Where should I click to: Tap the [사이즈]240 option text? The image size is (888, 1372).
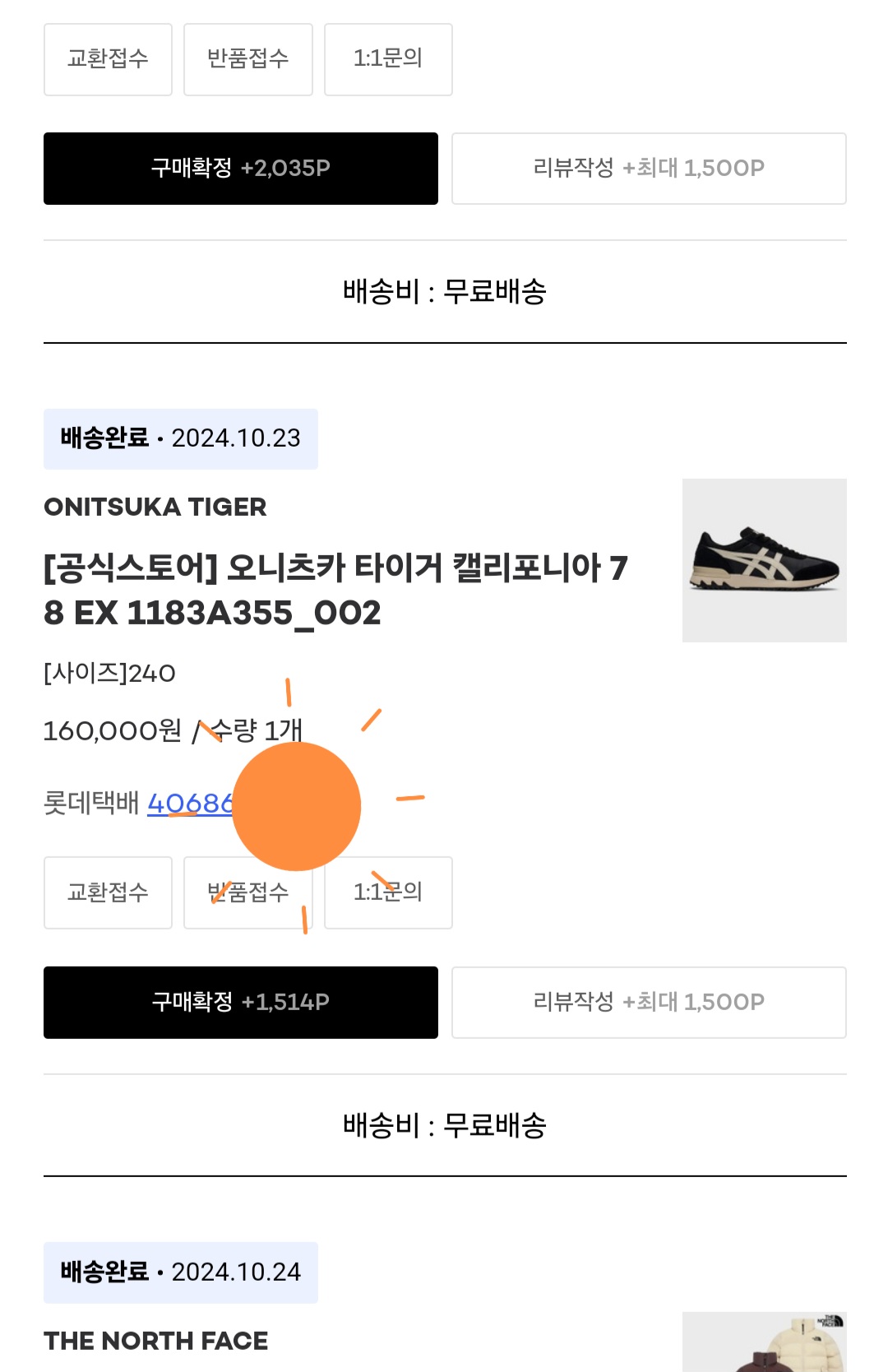click(109, 674)
